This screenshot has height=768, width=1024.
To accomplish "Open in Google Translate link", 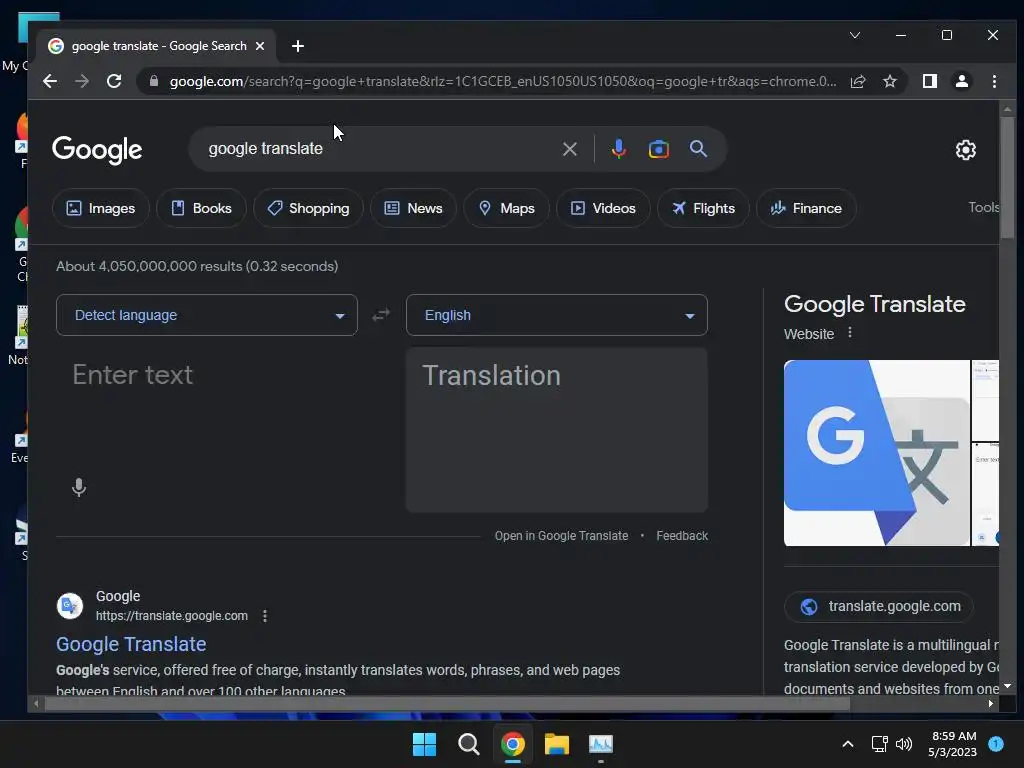I will 561,536.
